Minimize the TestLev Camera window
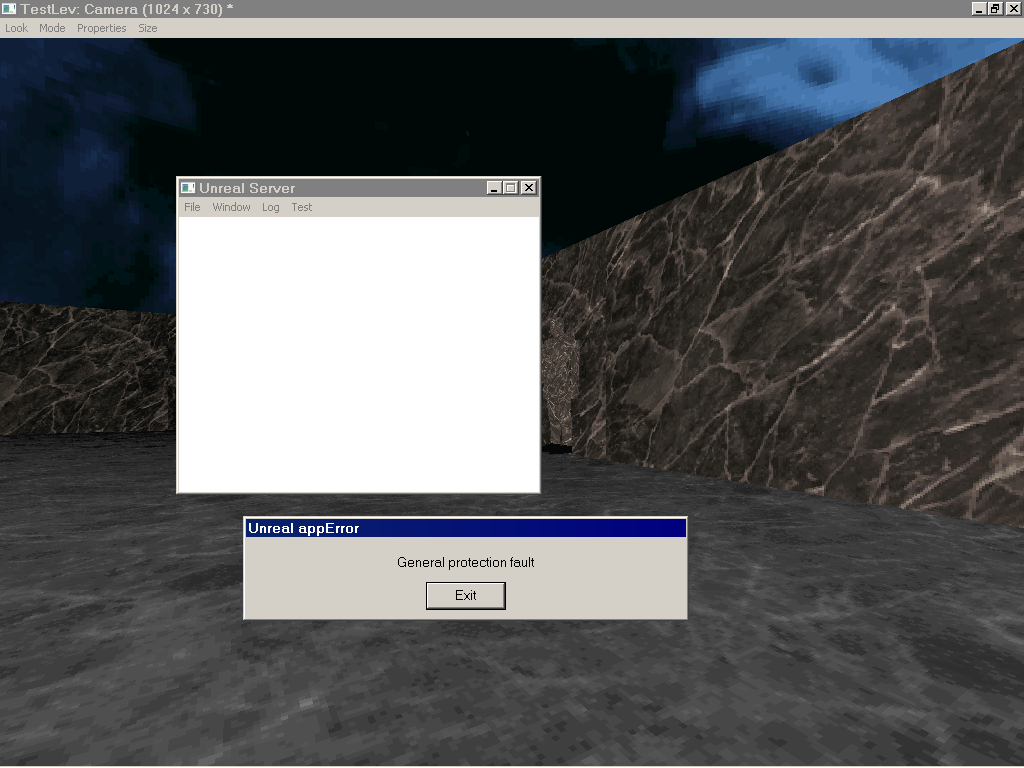Viewport: 1024px width, 768px height. click(x=979, y=8)
